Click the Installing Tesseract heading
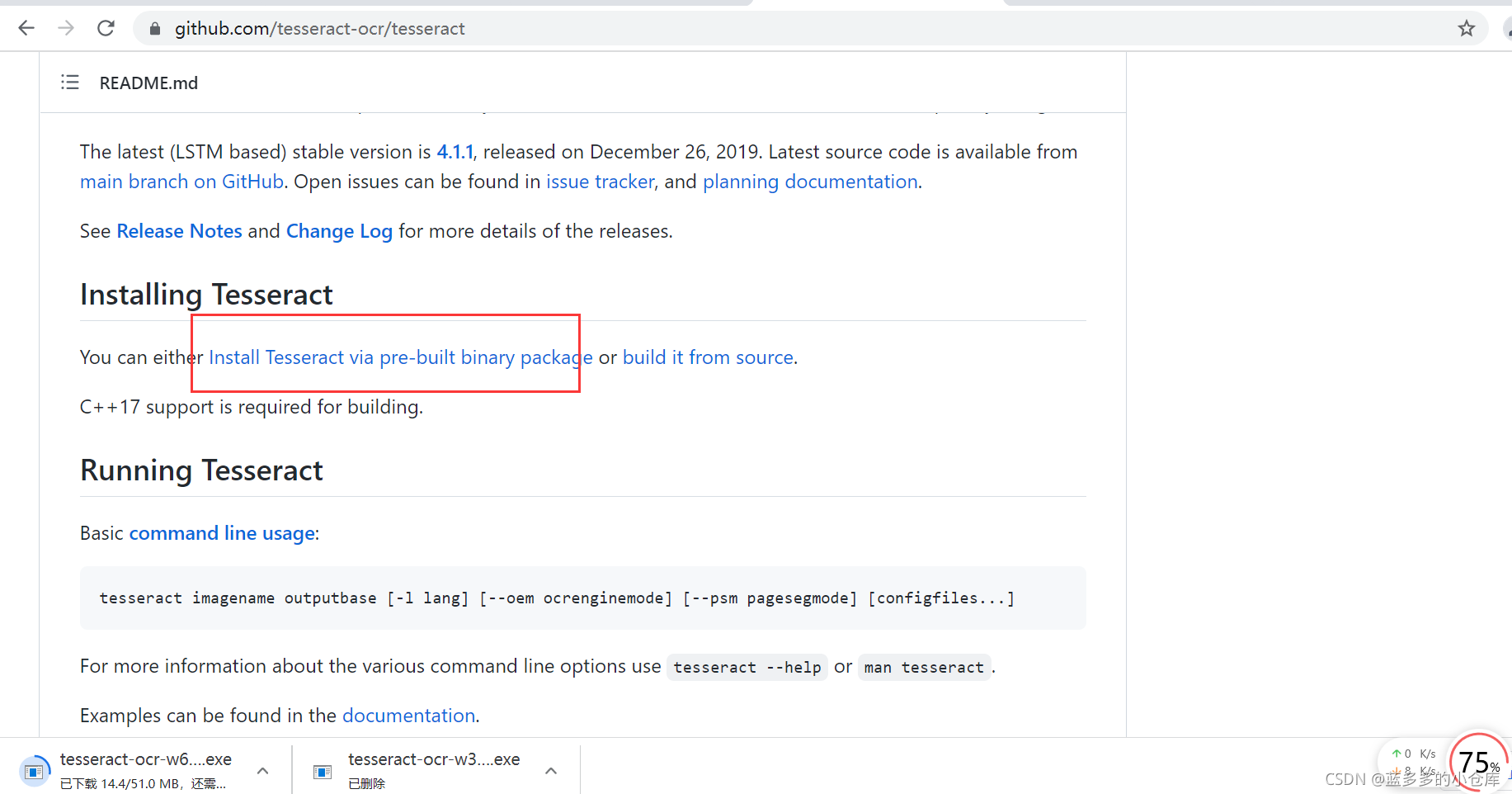The width and height of the screenshot is (1512, 794). pos(206,295)
